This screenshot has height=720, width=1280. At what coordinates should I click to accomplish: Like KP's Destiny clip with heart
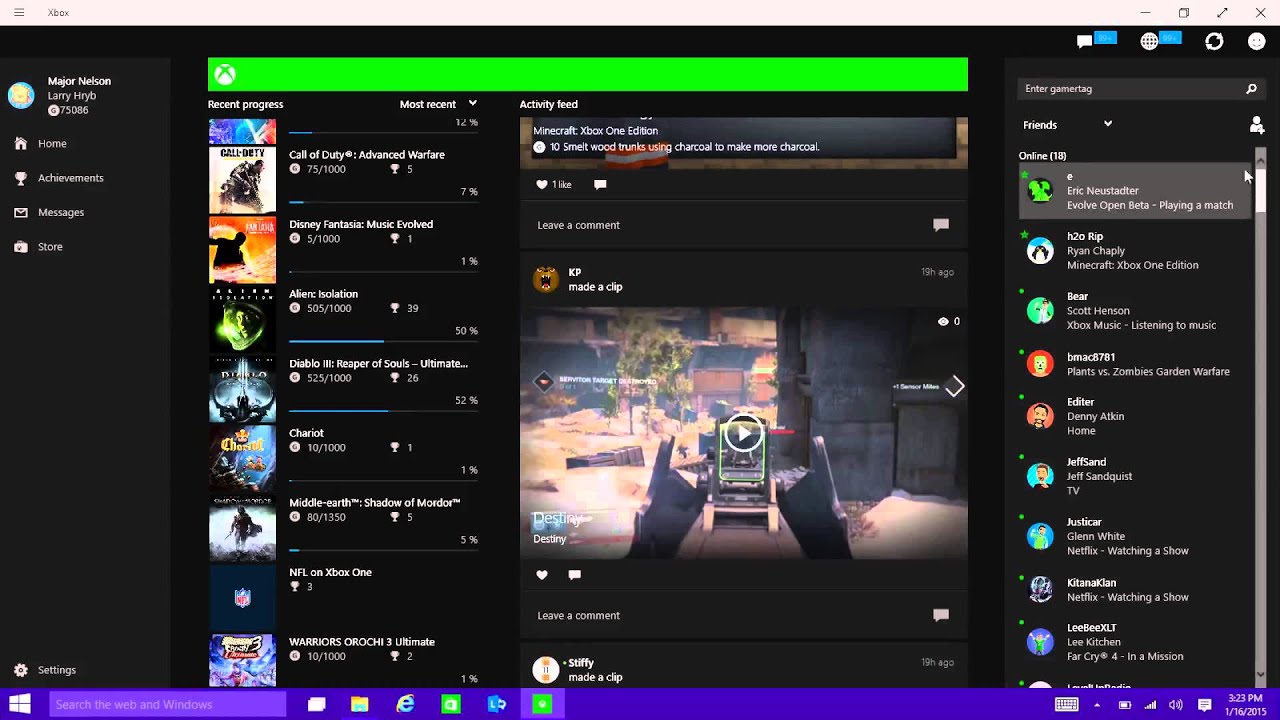(x=542, y=574)
